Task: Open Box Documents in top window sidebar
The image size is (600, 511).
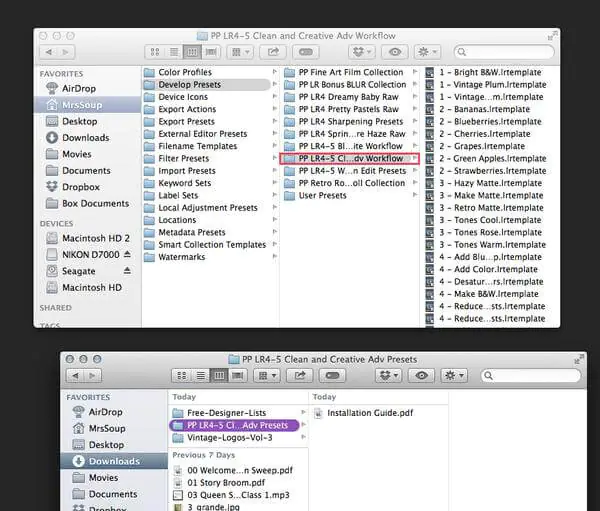Action: click(x=87, y=204)
